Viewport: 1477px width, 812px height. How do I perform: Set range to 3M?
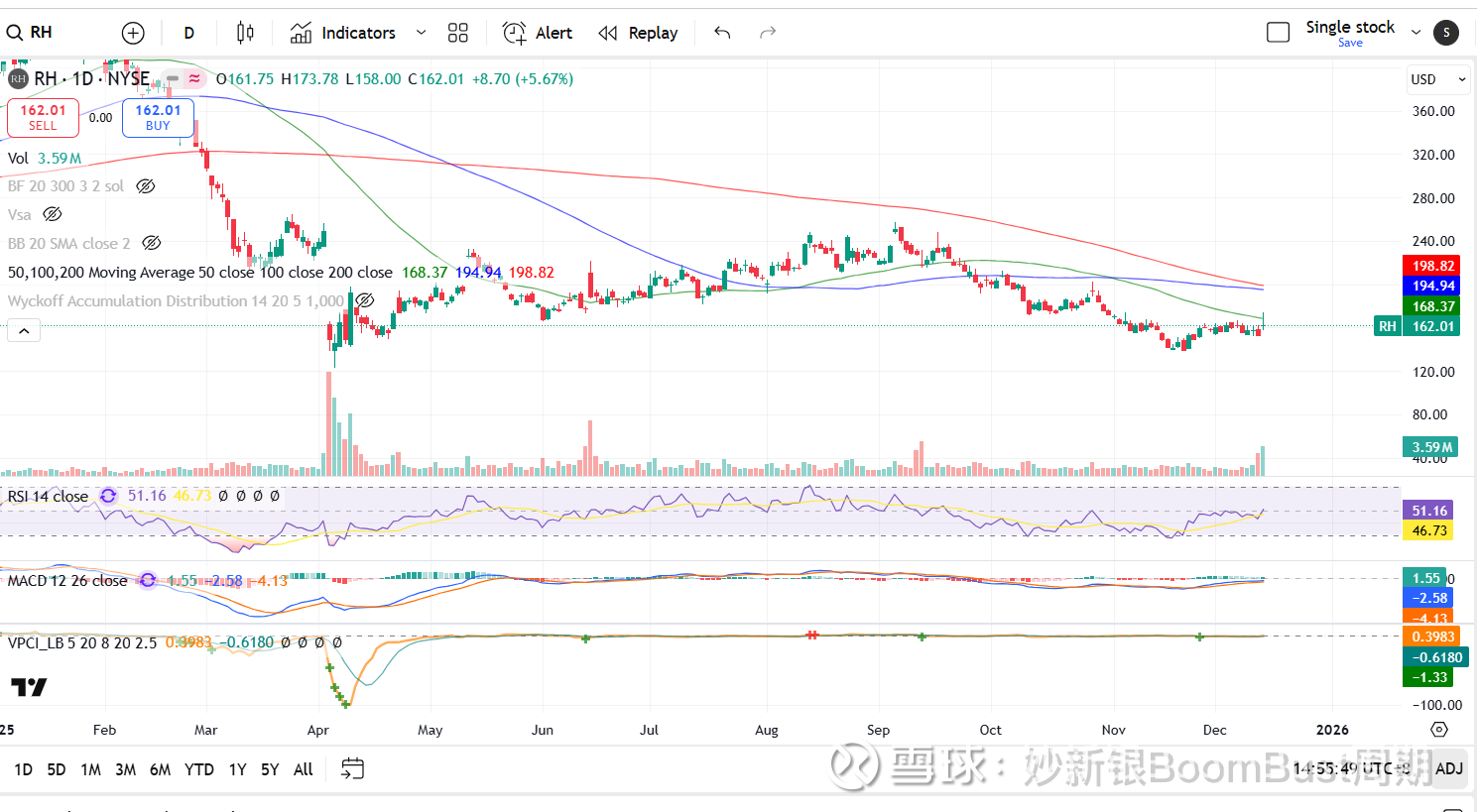[x=125, y=769]
